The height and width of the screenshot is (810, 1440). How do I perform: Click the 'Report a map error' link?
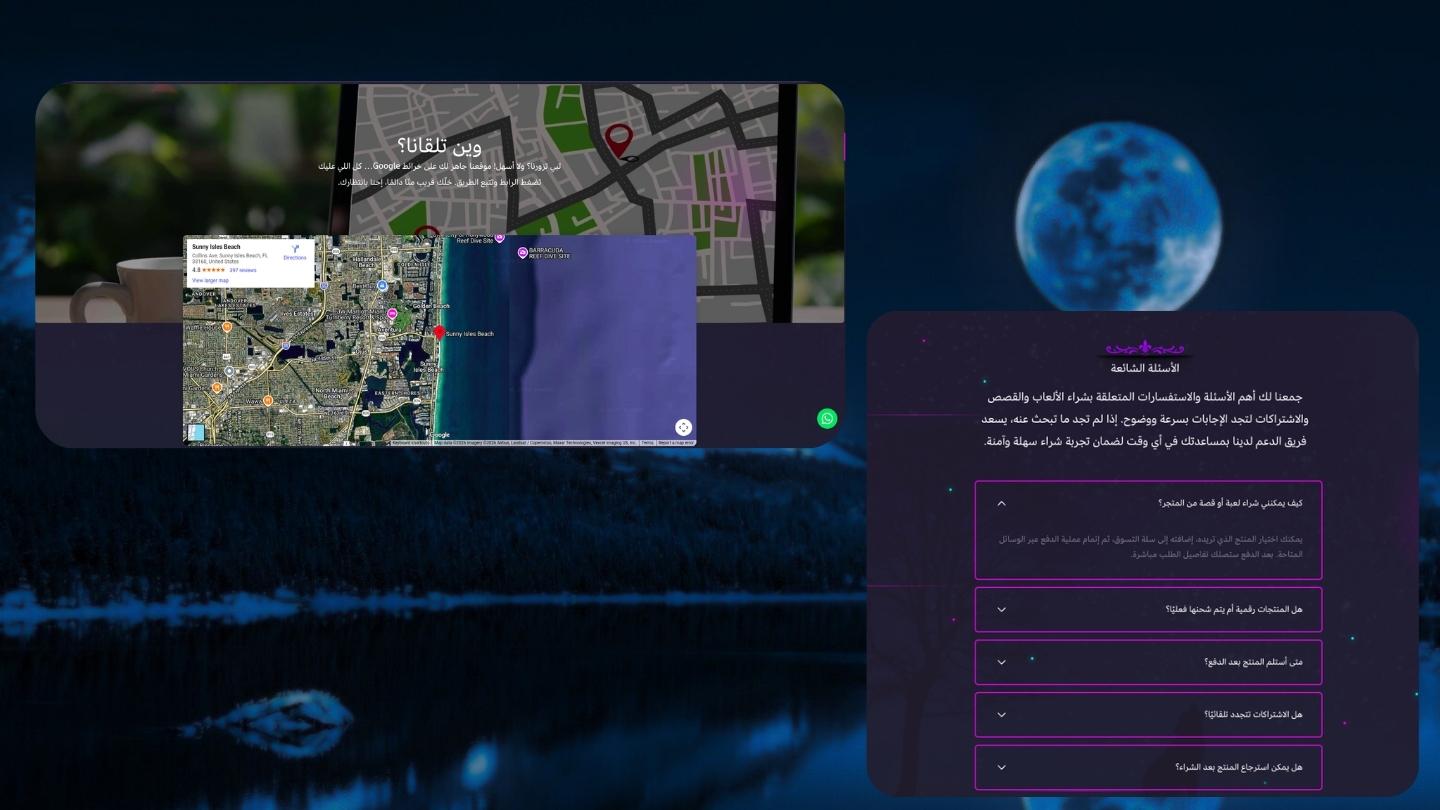(x=676, y=442)
